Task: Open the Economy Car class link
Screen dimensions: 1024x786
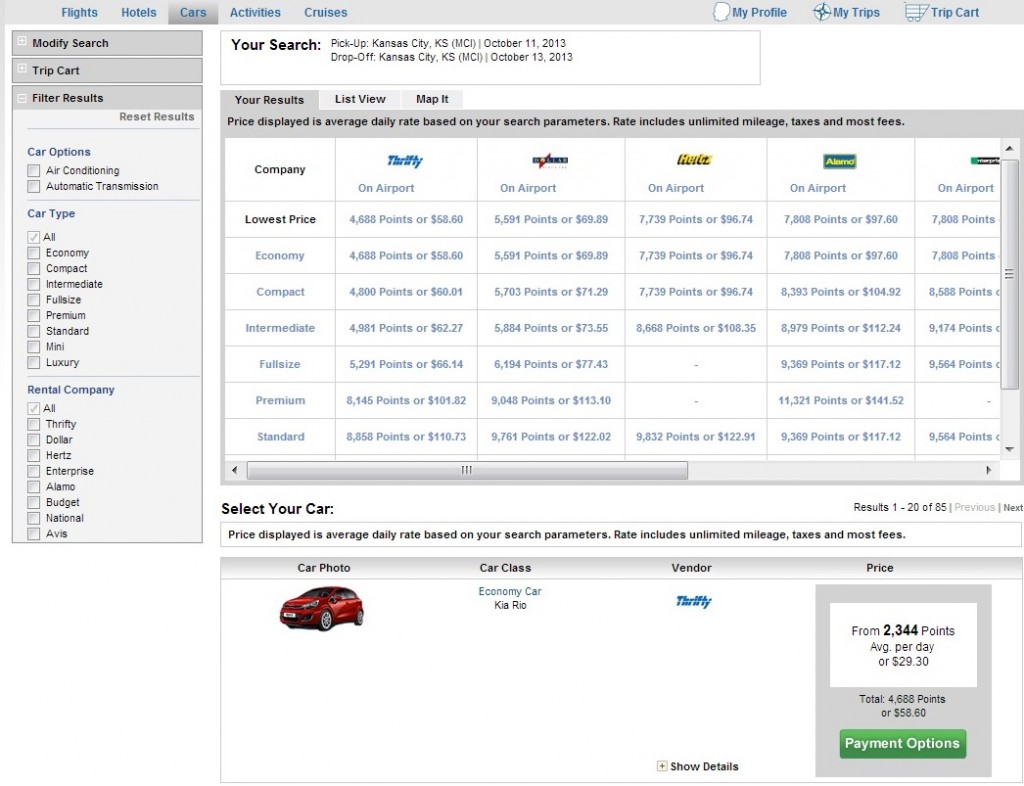Action: click(509, 591)
